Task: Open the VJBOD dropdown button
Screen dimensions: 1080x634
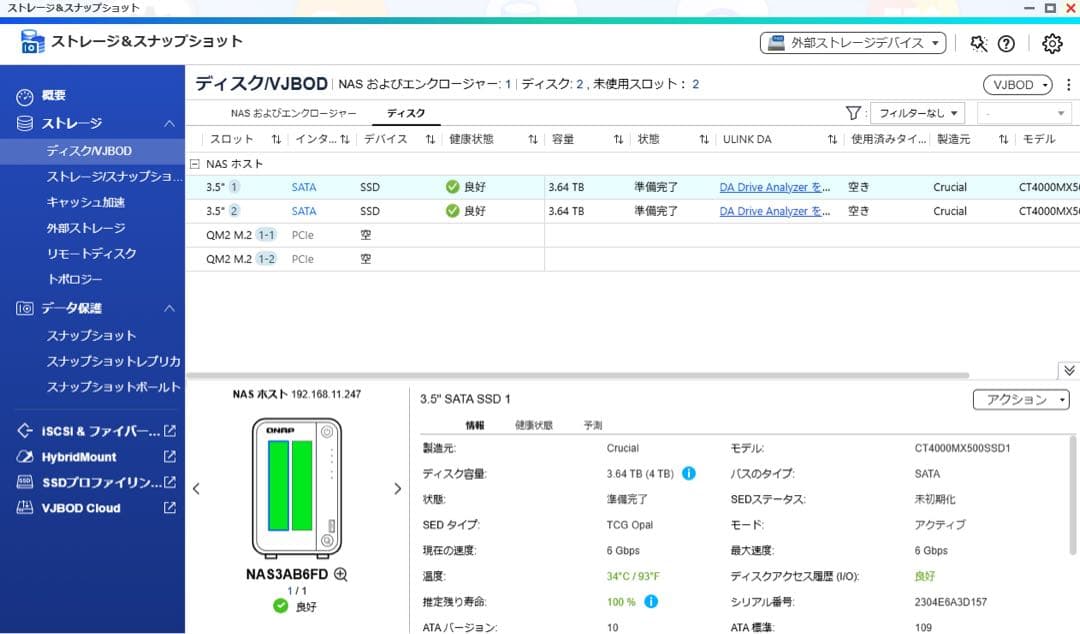Action: point(1017,85)
